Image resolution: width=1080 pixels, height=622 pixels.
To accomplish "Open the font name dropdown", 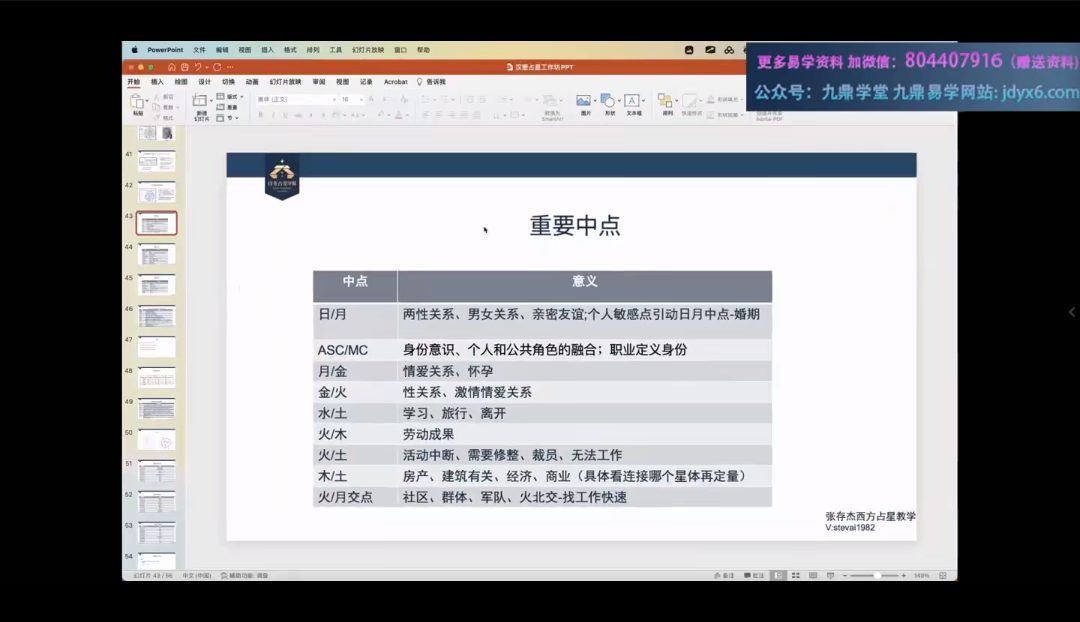I will 297,99.
